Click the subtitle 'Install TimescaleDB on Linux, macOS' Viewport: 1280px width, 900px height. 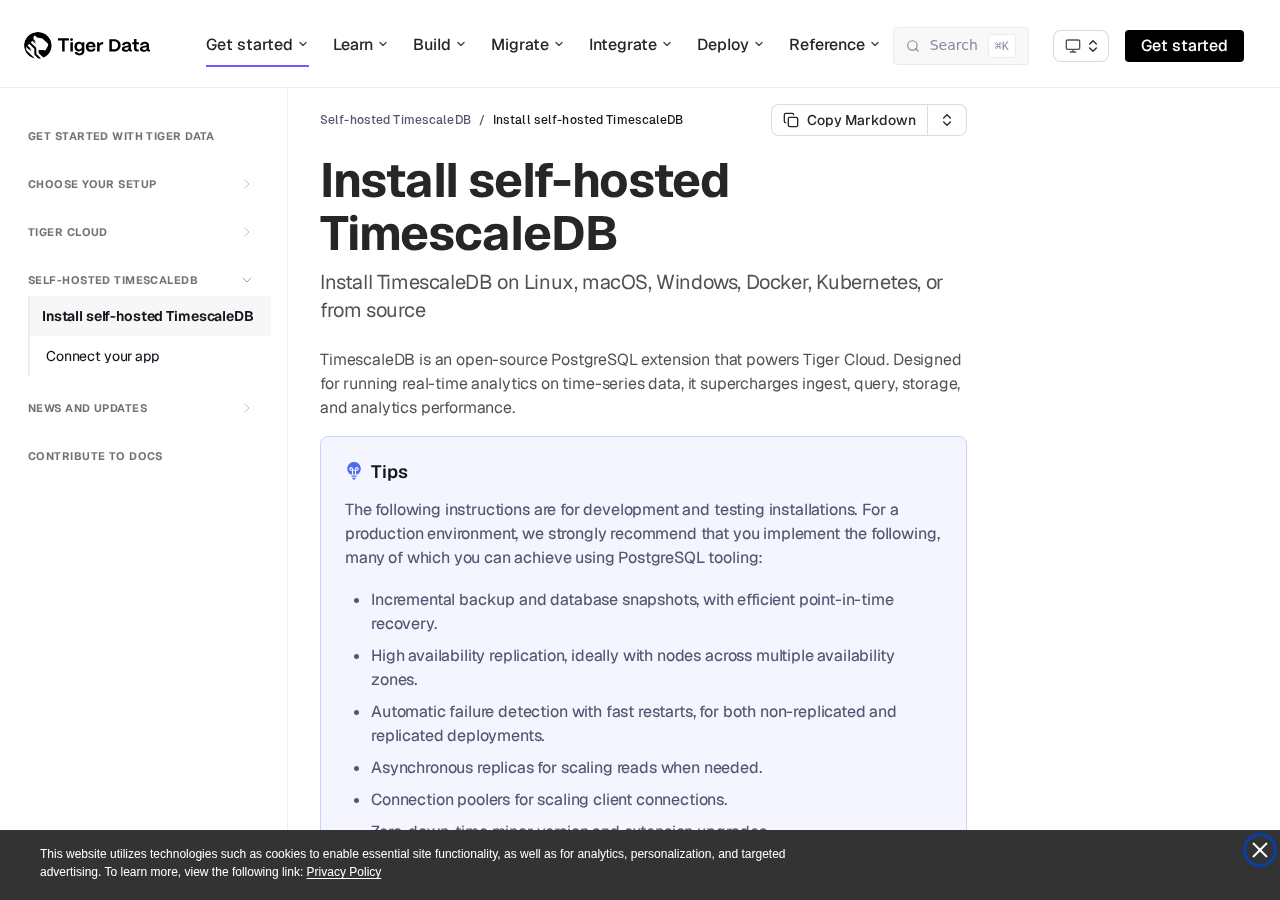click(x=632, y=296)
